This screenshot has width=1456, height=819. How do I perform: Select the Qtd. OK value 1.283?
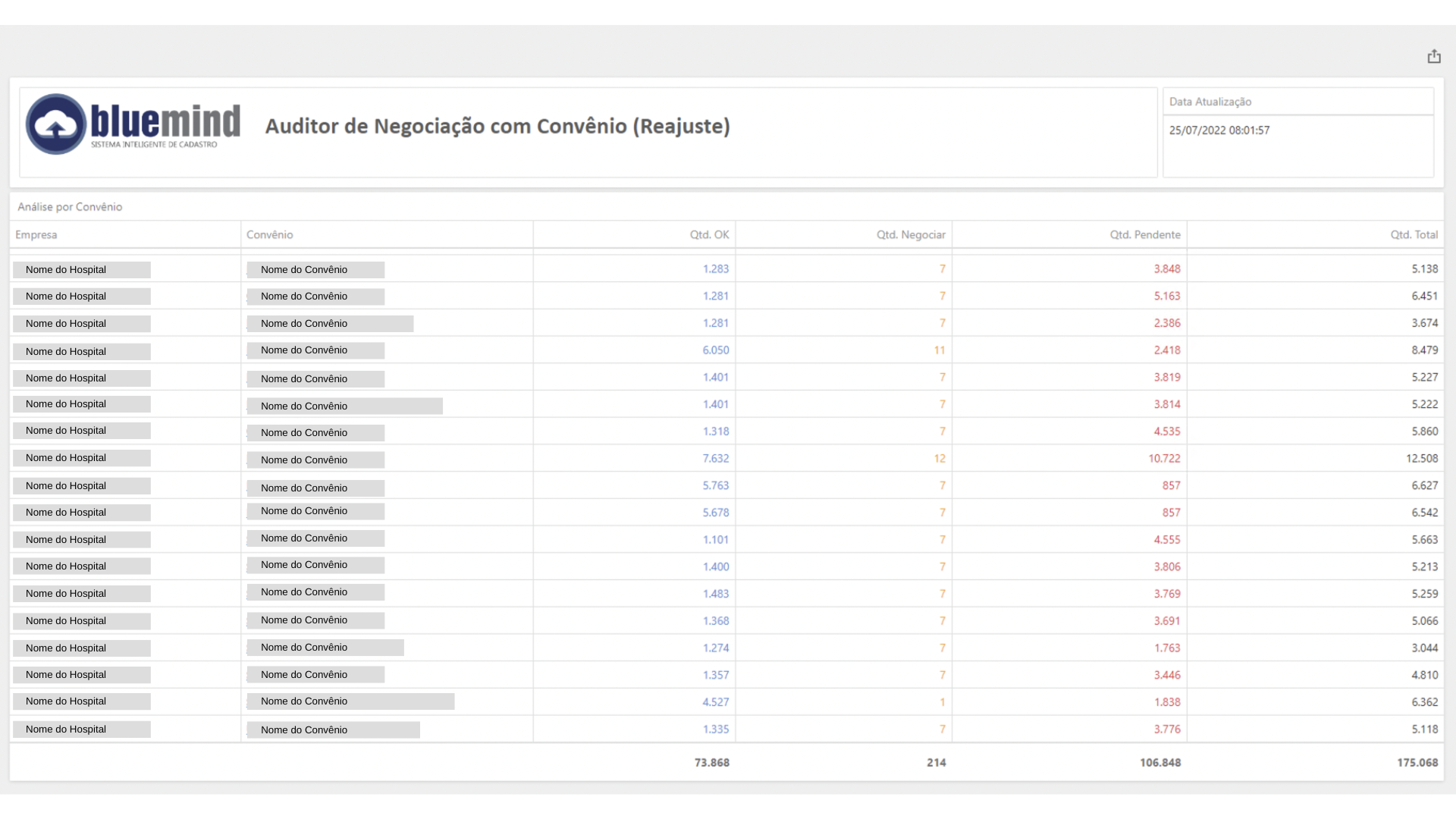715,269
